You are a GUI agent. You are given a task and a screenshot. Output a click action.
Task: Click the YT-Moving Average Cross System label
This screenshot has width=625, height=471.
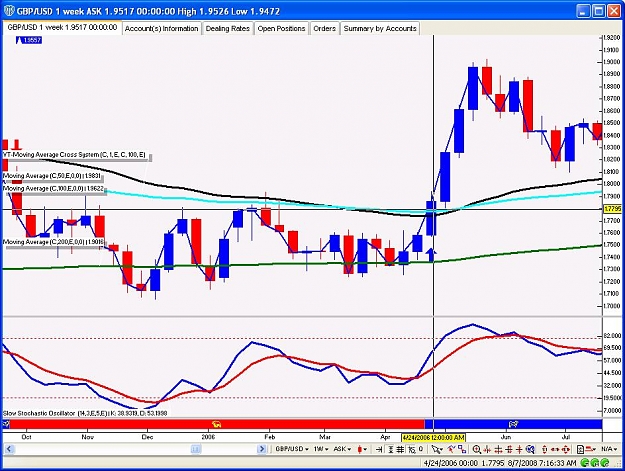(x=75, y=155)
